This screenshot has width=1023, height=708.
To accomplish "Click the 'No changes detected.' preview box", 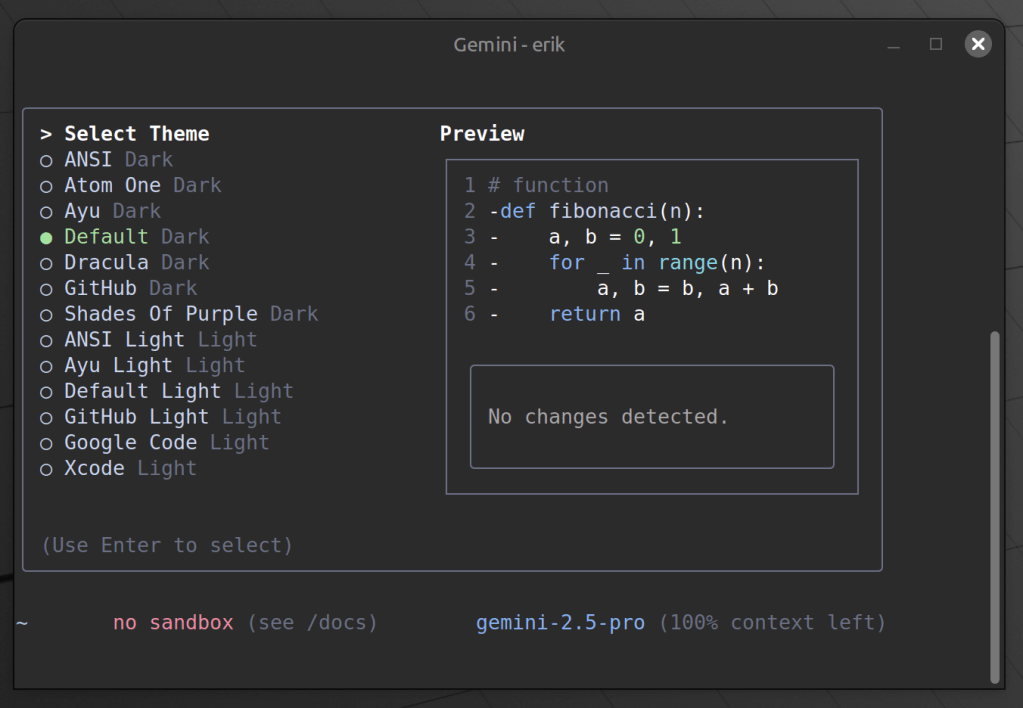I will pos(652,417).
